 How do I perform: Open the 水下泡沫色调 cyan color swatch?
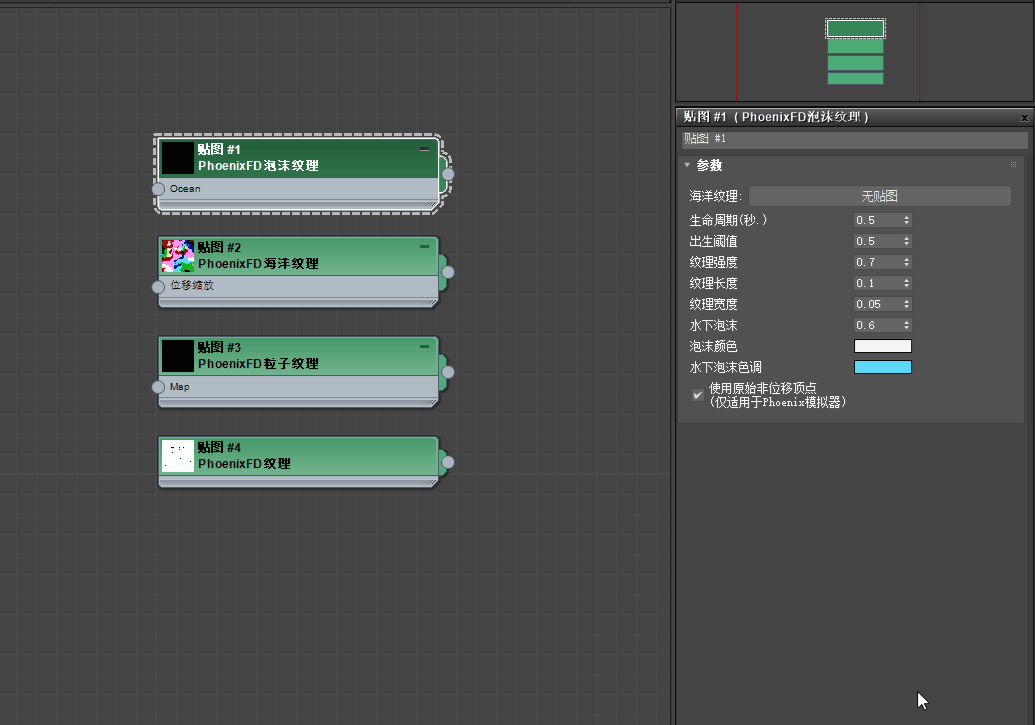pyautogui.click(x=883, y=367)
